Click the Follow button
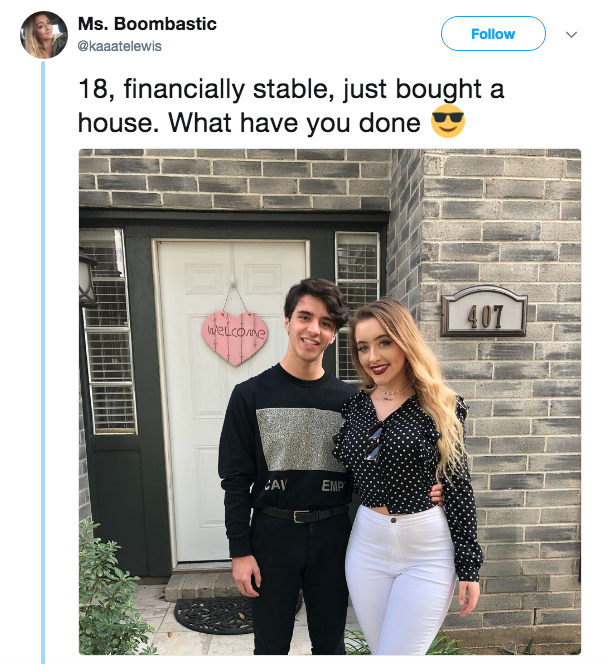This screenshot has width=607, height=664. pos(493,34)
